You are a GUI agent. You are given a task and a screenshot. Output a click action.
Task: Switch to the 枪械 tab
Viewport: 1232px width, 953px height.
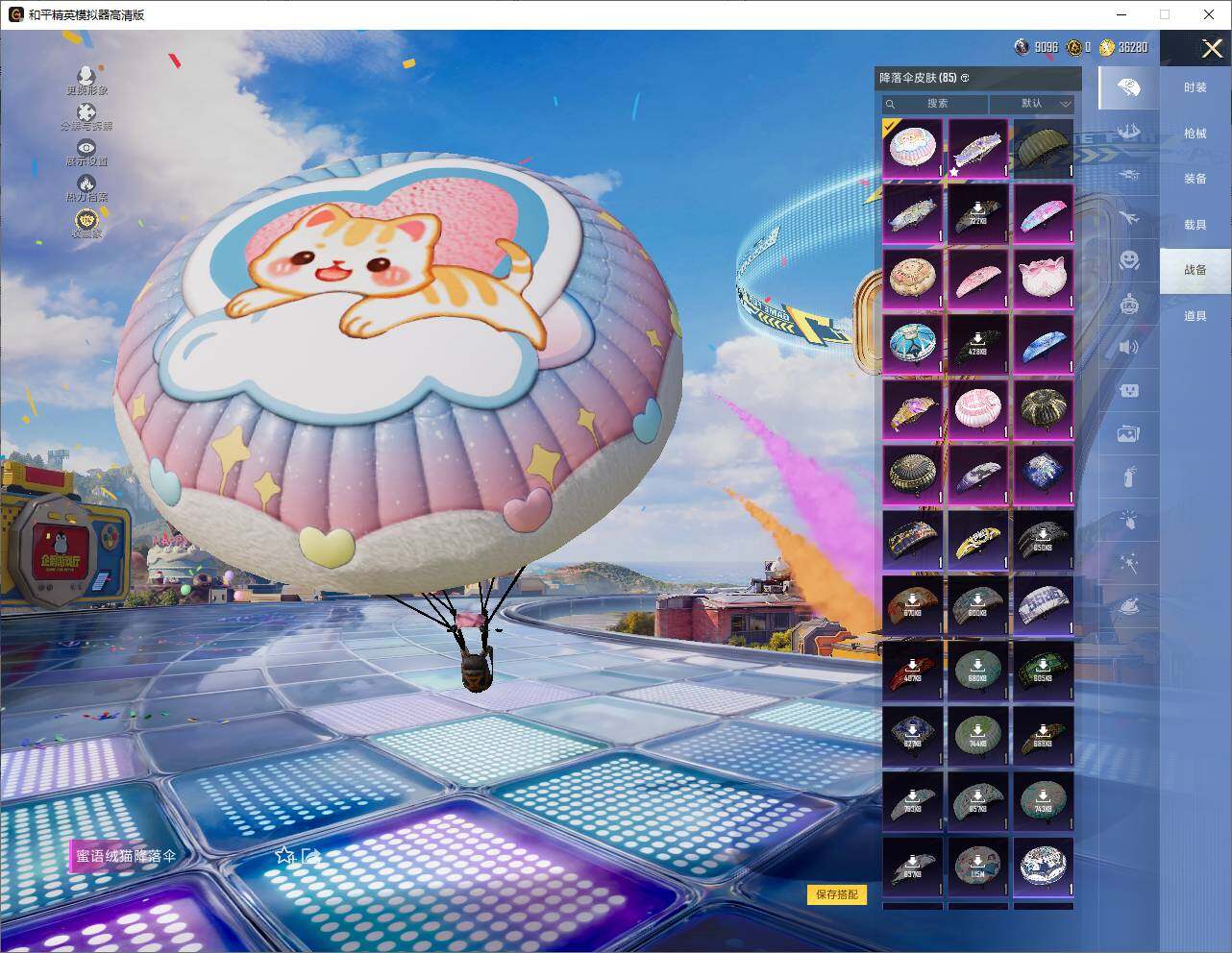1195,134
